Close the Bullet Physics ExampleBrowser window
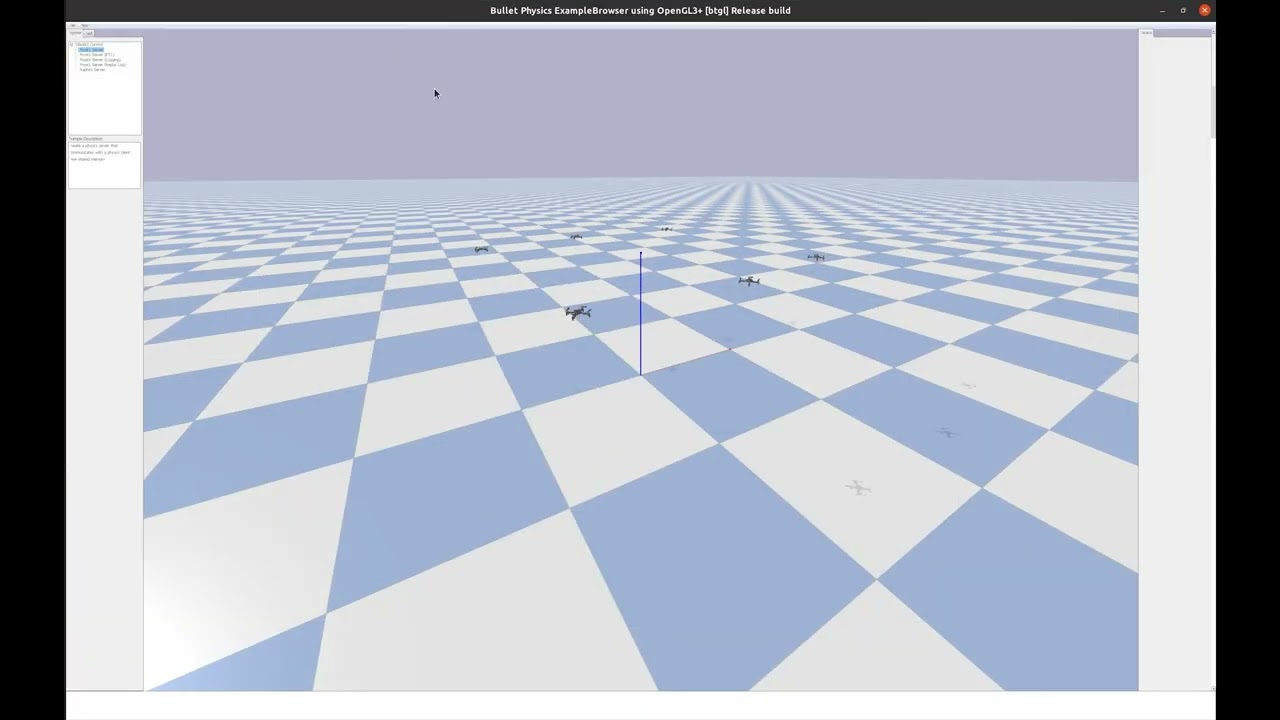 pyautogui.click(x=1205, y=10)
